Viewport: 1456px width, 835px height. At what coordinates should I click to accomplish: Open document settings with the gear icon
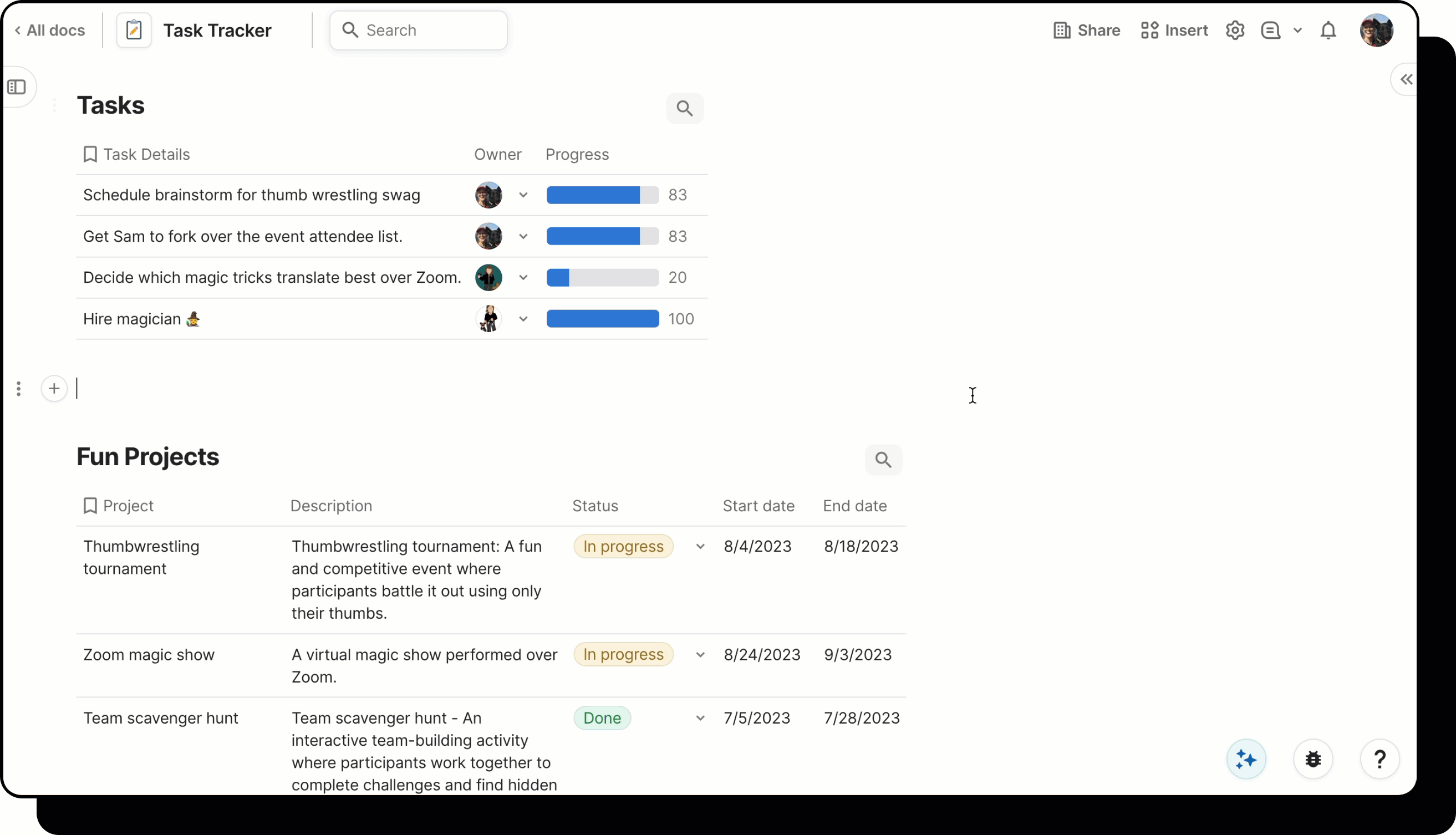1235,30
